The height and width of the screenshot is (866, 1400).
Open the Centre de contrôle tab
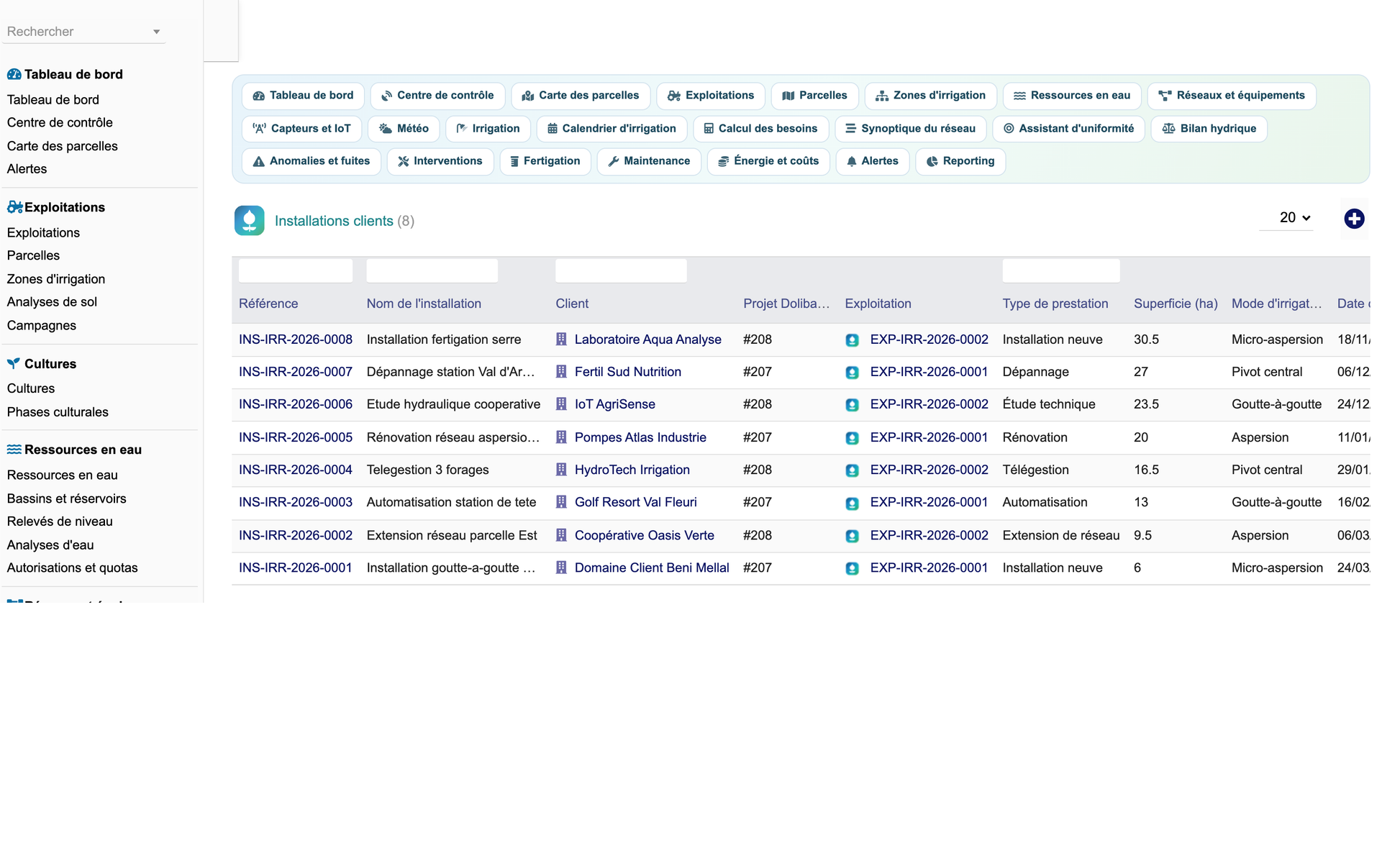point(437,96)
